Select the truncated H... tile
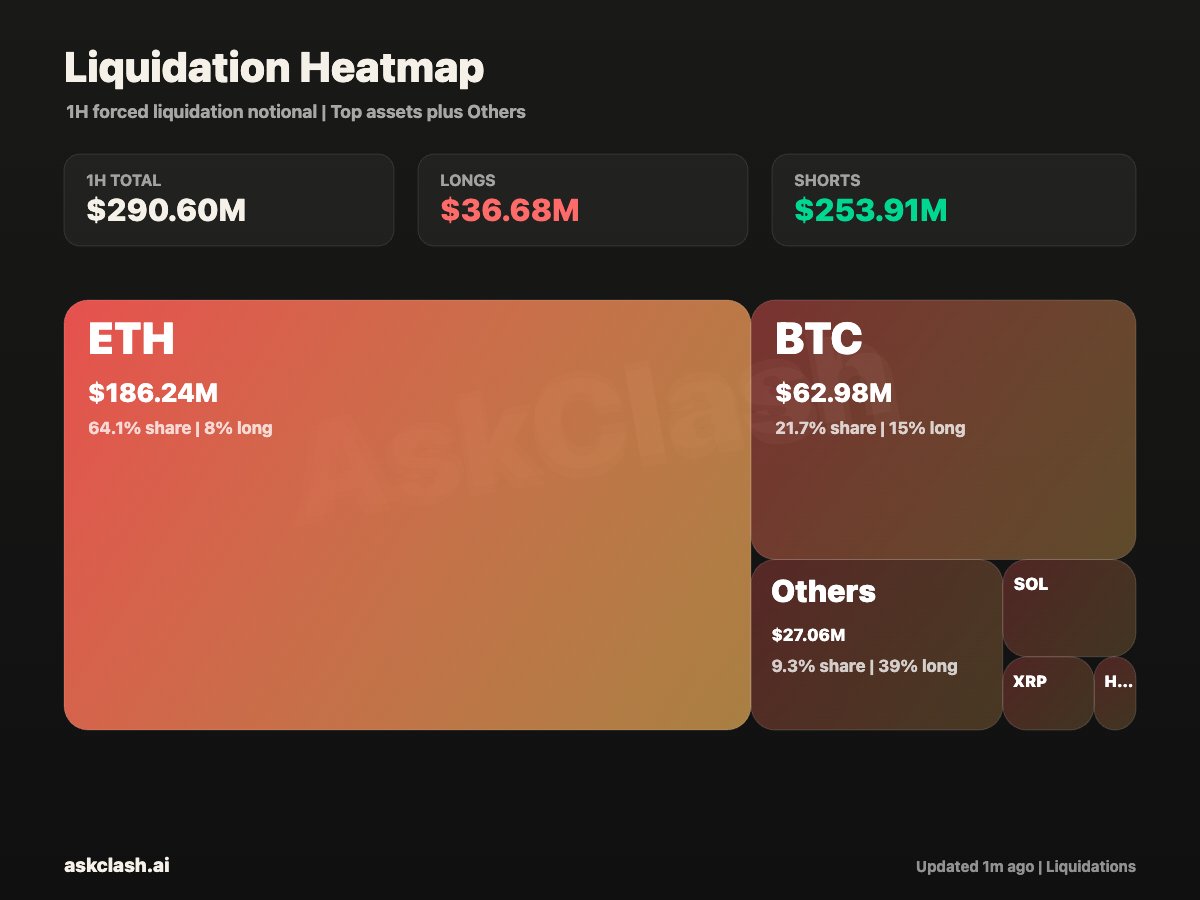The image size is (1200, 900). click(1115, 693)
